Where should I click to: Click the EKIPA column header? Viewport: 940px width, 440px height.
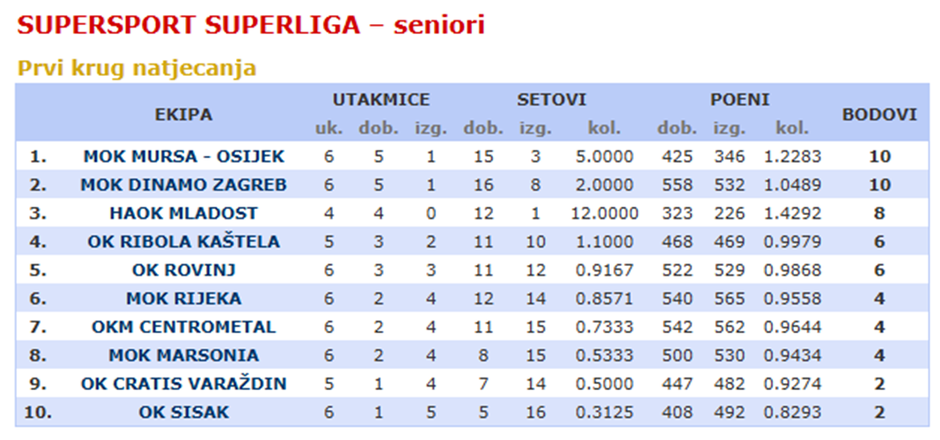(184, 114)
